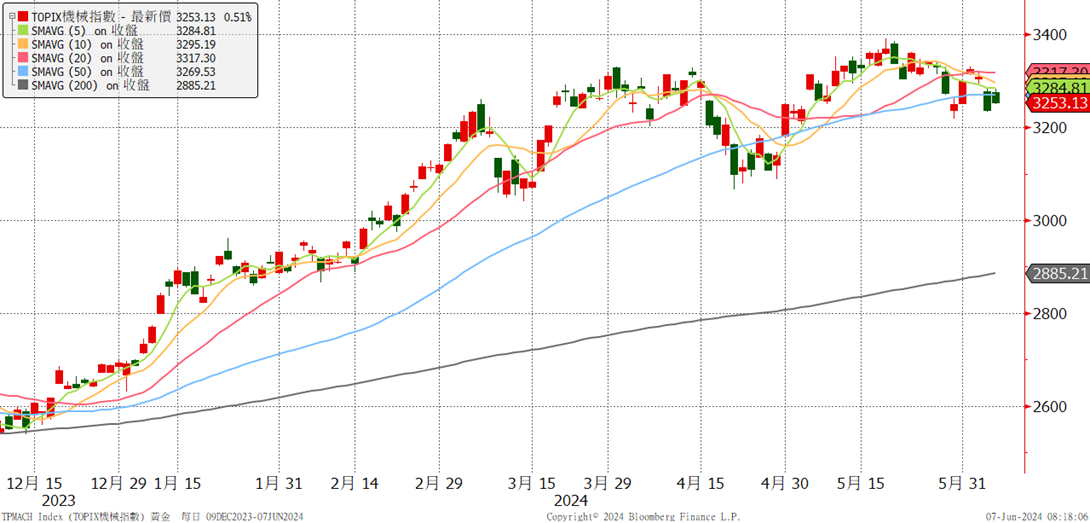Click the 2024 year label on the axis
The image size is (1090, 523).
tap(572, 500)
